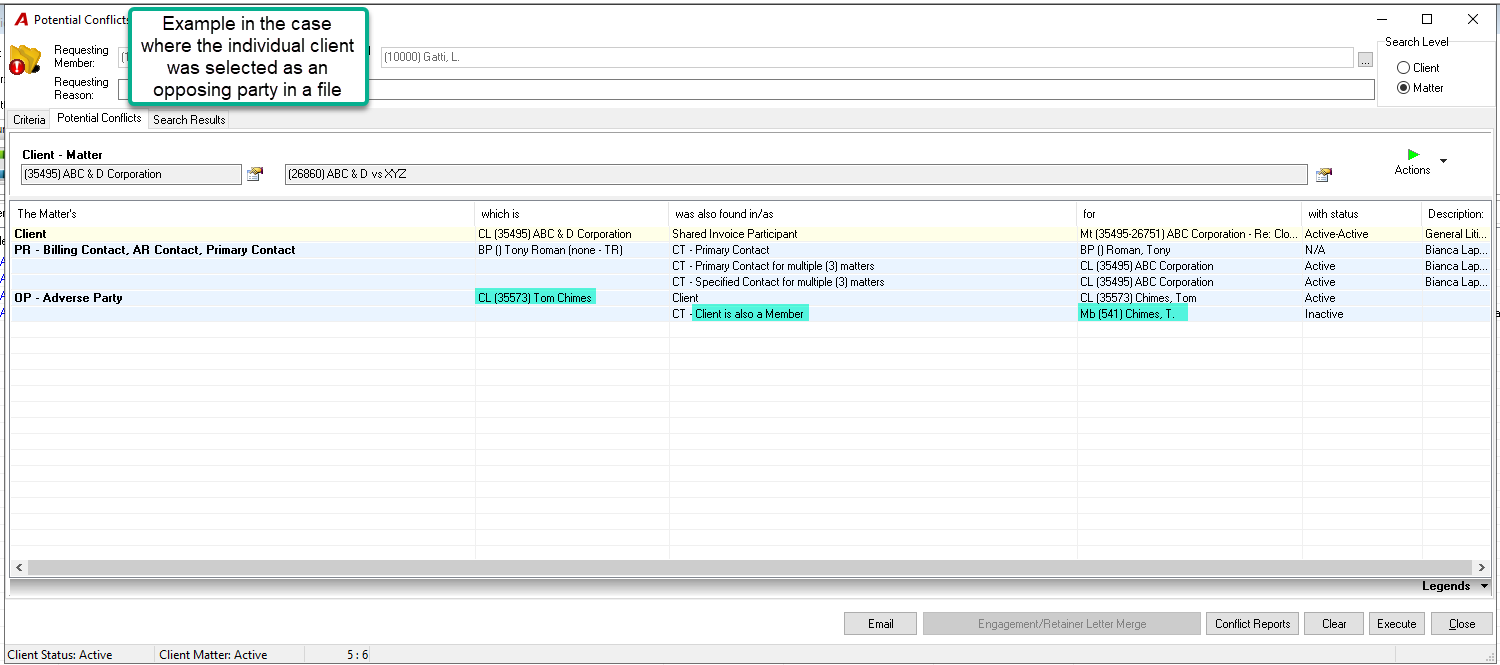The image size is (1500, 665).
Task: Click the Email button
Action: 881,624
